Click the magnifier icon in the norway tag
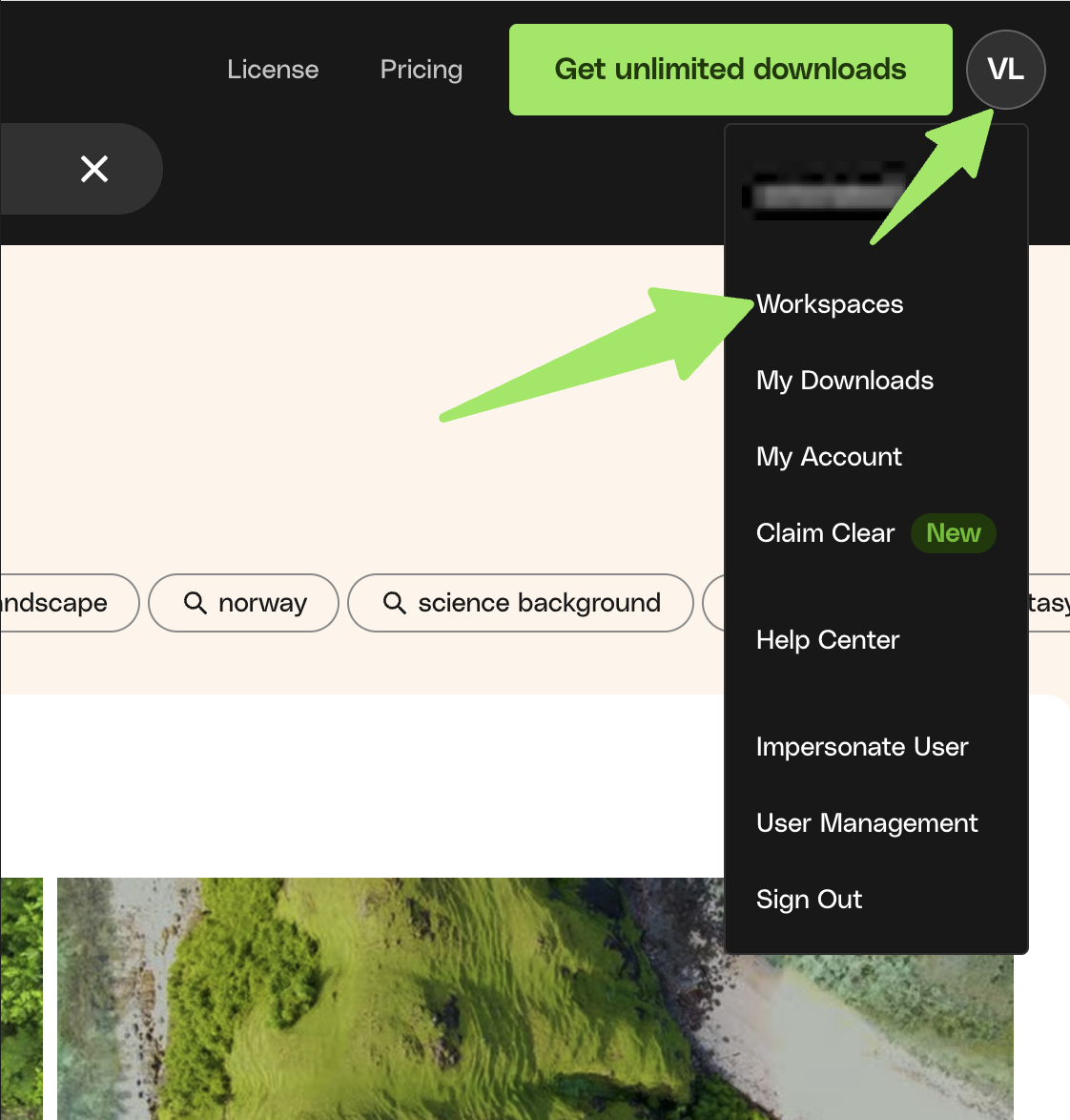The width and height of the screenshot is (1070, 1120). [195, 603]
